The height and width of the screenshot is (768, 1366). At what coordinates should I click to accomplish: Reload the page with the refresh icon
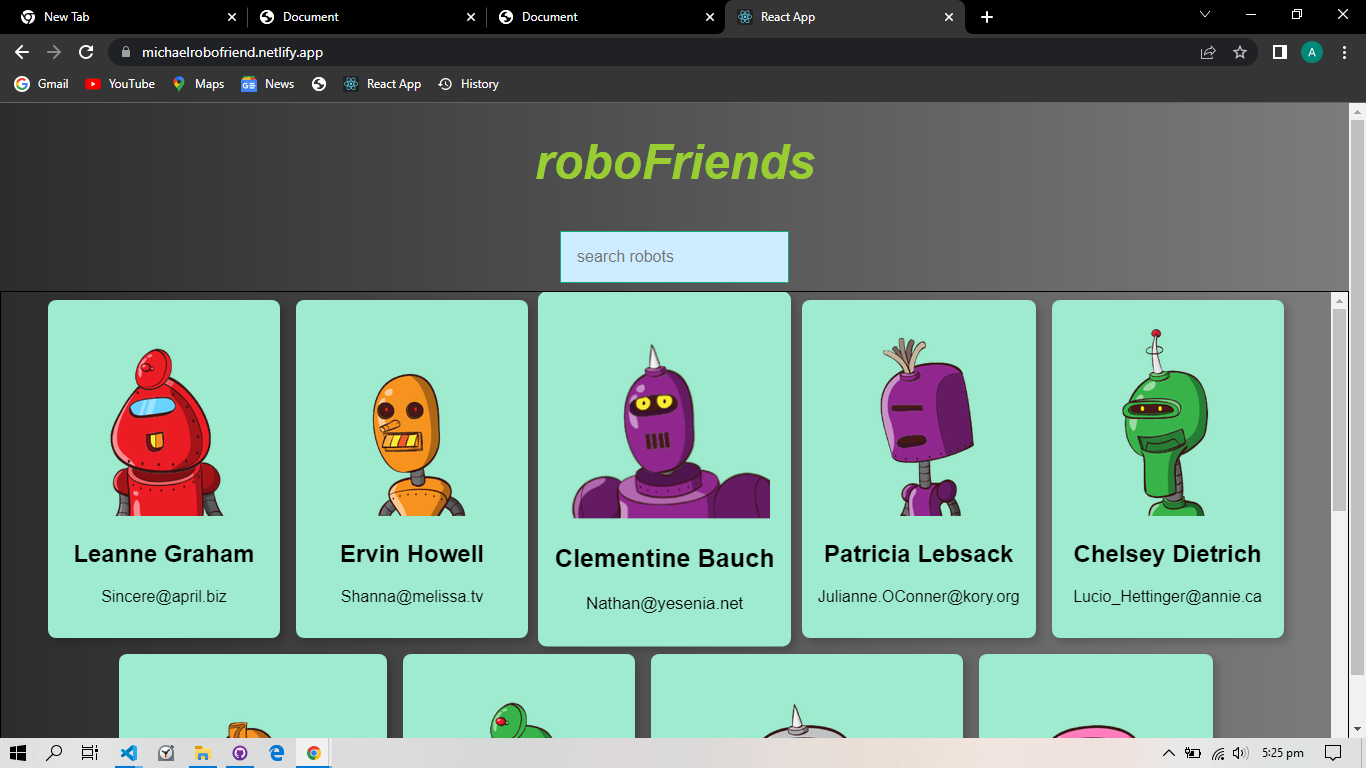[x=86, y=52]
